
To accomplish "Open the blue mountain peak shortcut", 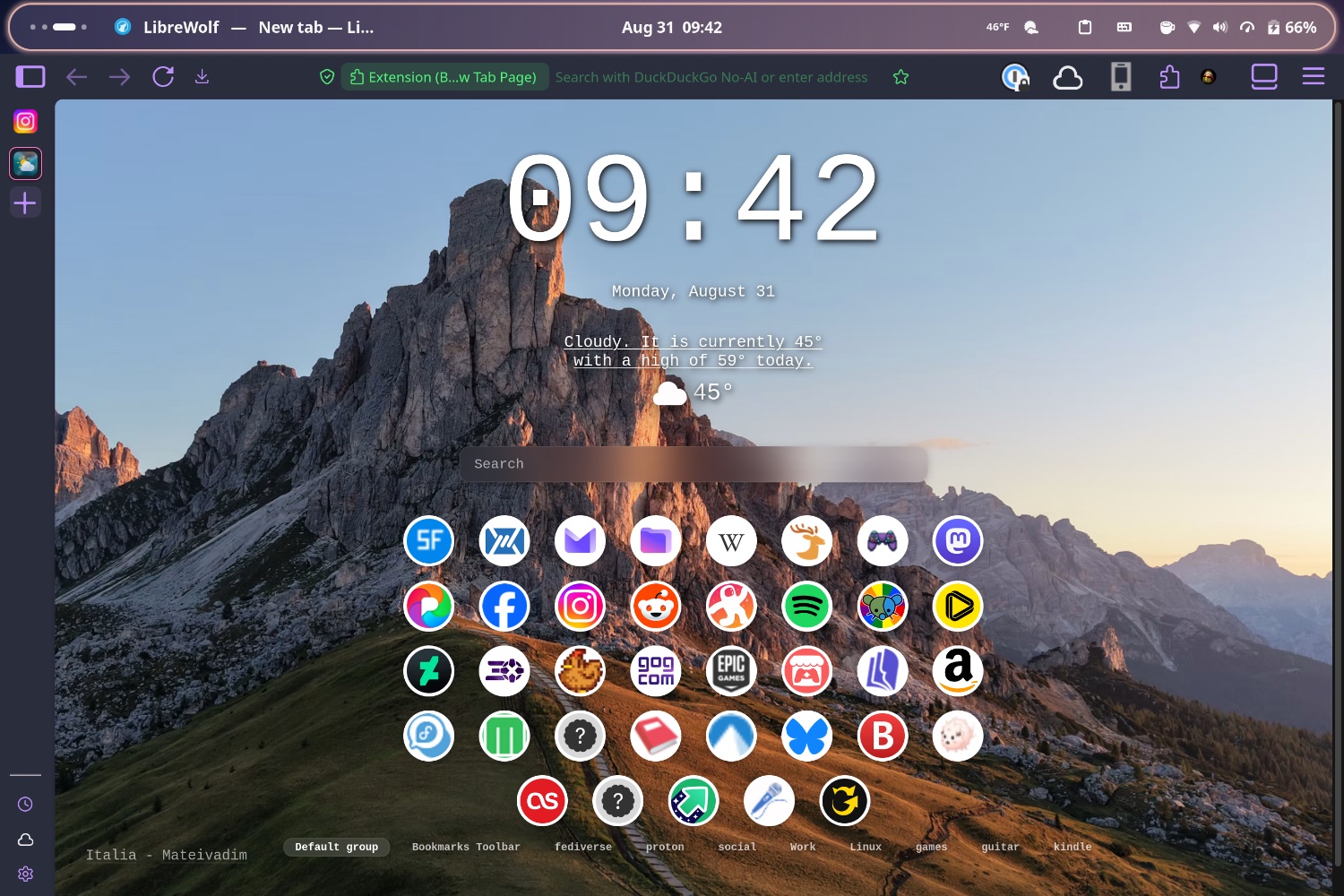I will [731, 737].
